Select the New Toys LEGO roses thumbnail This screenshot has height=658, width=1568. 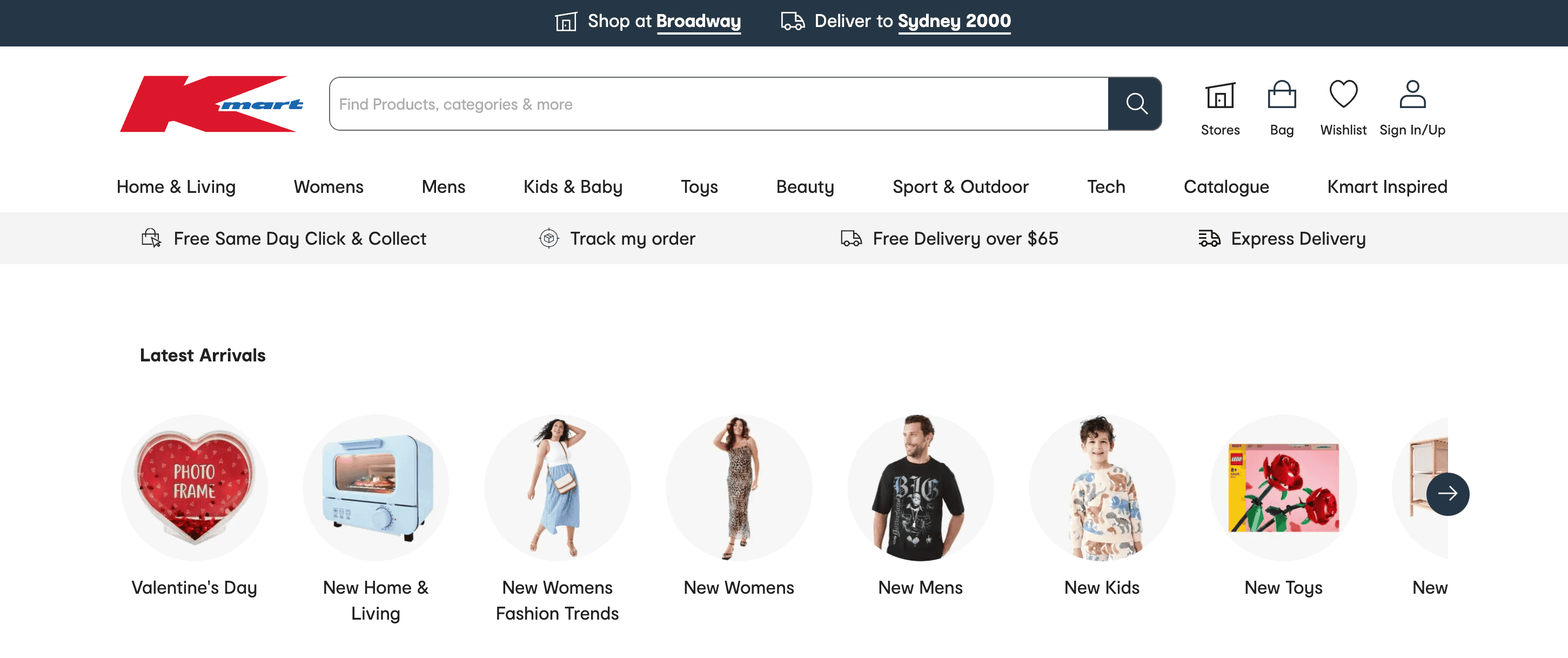pyautogui.click(x=1283, y=488)
